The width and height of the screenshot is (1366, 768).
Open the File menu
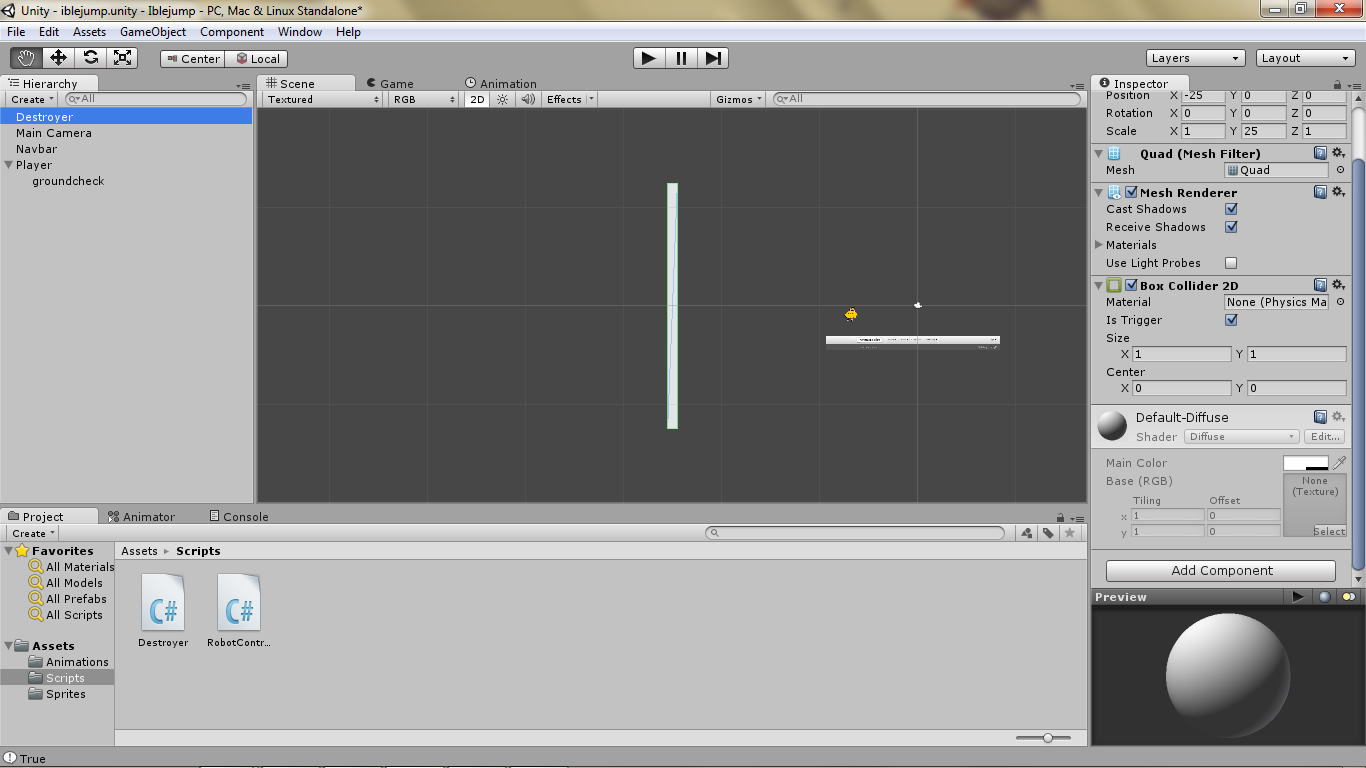tap(16, 32)
